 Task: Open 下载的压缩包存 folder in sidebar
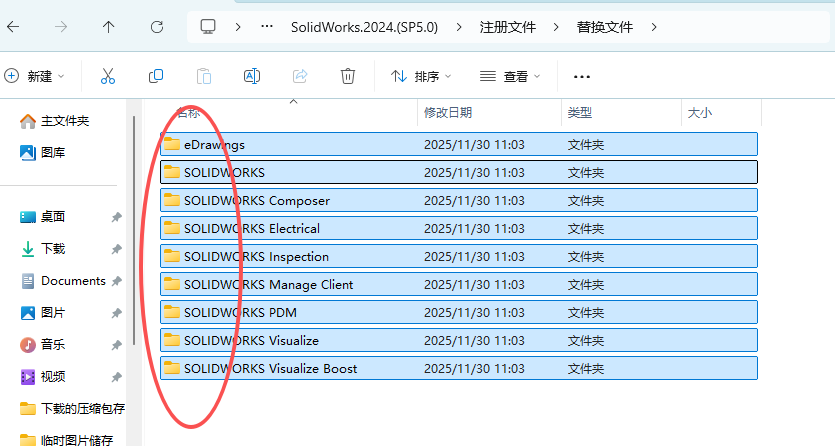[x=72, y=409]
